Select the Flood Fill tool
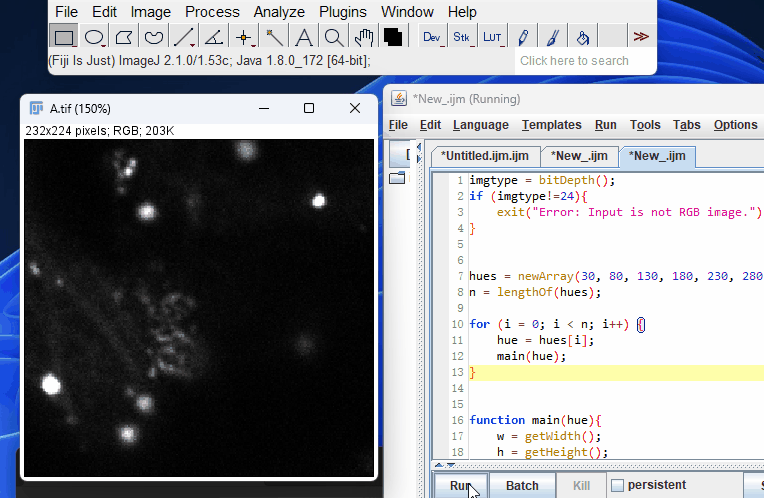764x498 pixels. (583, 37)
